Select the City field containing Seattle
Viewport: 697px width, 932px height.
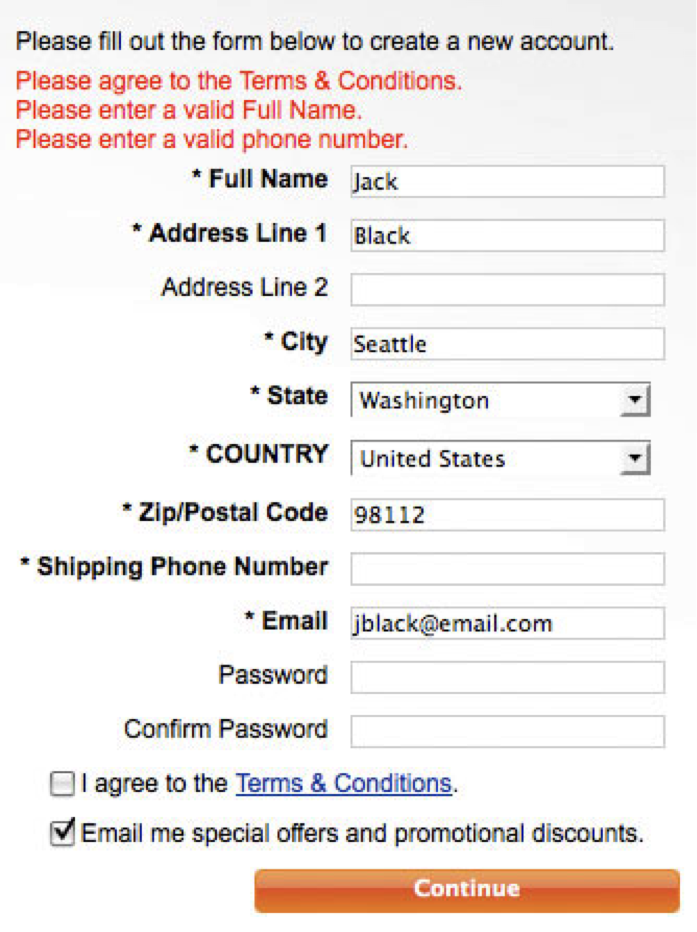coord(507,344)
